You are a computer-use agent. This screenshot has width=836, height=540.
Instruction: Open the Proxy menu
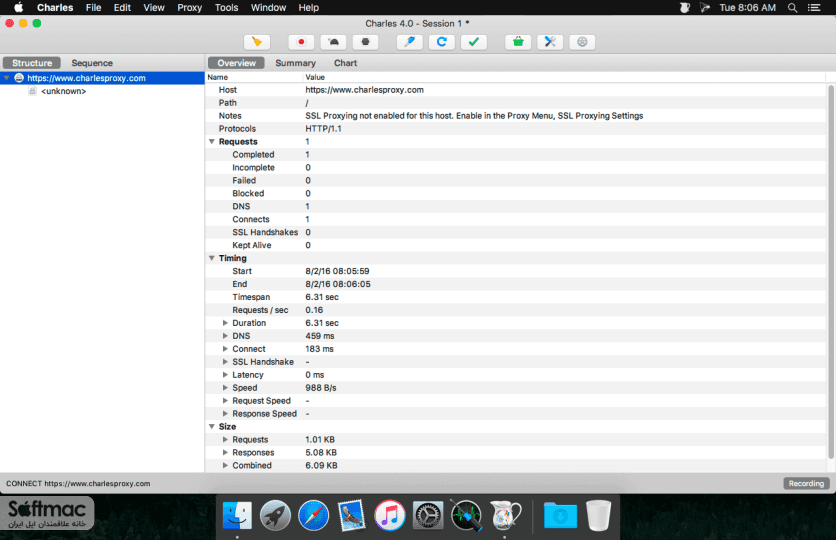pos(189,7)
